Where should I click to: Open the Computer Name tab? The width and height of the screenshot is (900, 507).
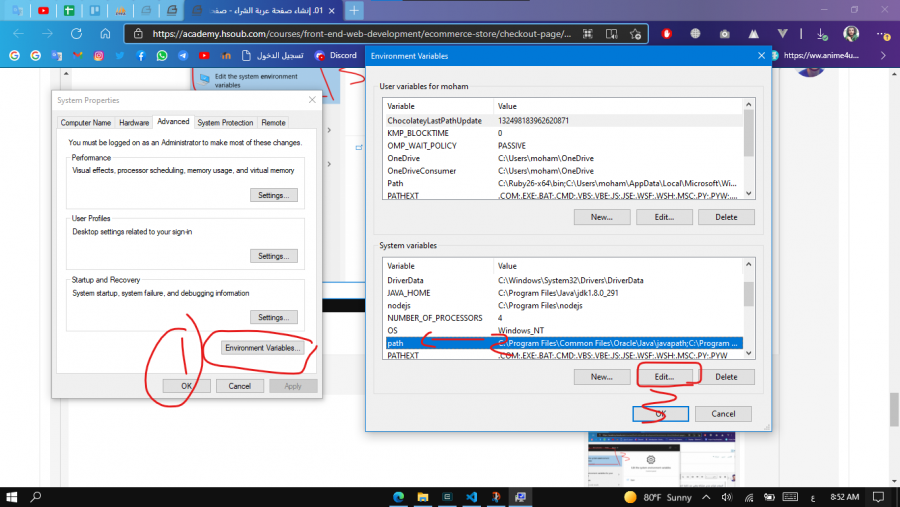pos(86,122)
